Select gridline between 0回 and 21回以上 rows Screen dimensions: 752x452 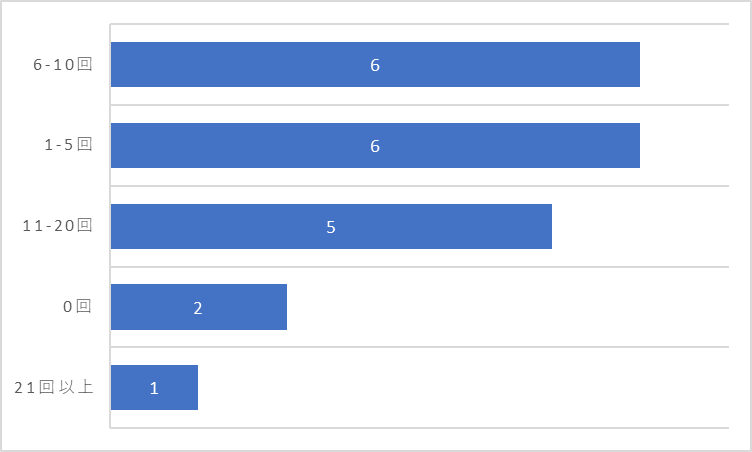[420, 347]
